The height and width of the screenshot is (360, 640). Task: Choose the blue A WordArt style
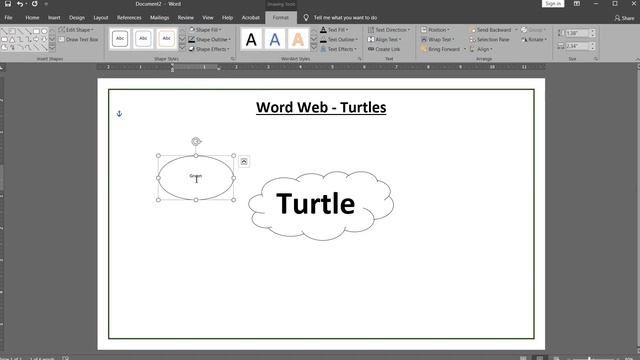pyautogui.click(x=275, y=40)
